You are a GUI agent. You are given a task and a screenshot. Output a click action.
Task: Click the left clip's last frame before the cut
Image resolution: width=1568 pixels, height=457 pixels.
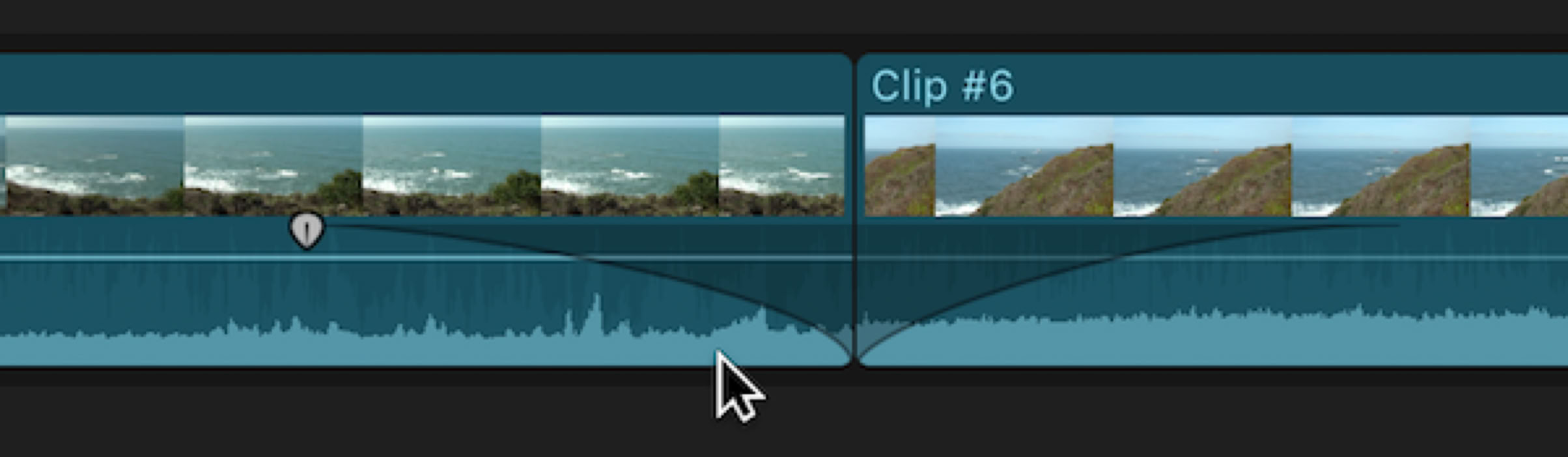click(781, 165)
